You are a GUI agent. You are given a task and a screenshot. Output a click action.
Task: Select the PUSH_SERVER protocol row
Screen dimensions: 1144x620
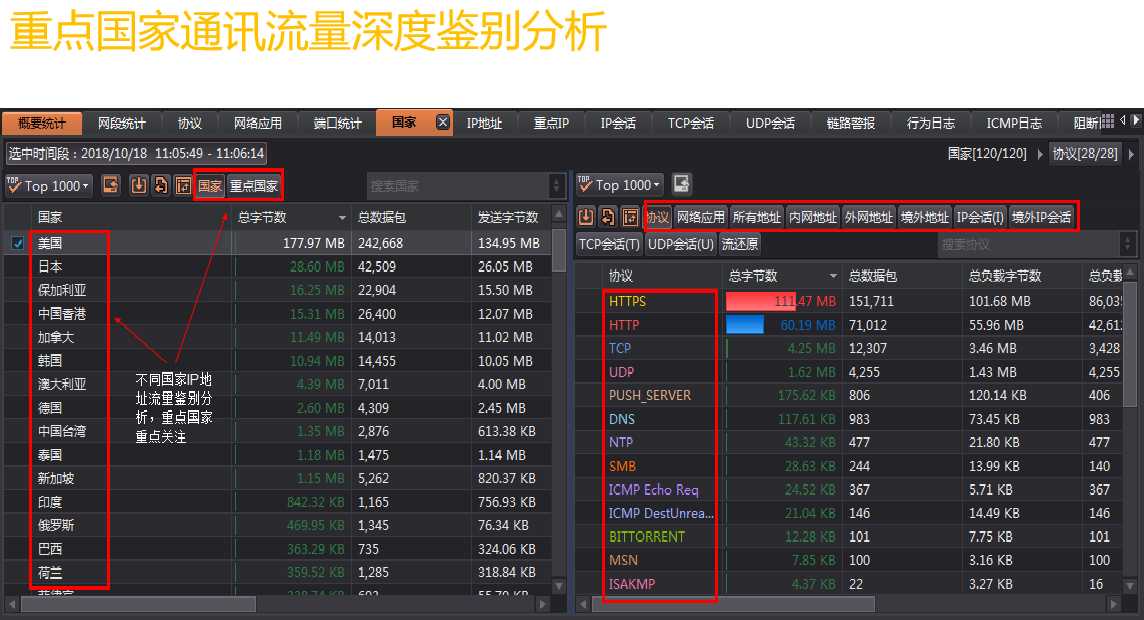point(849,395)
